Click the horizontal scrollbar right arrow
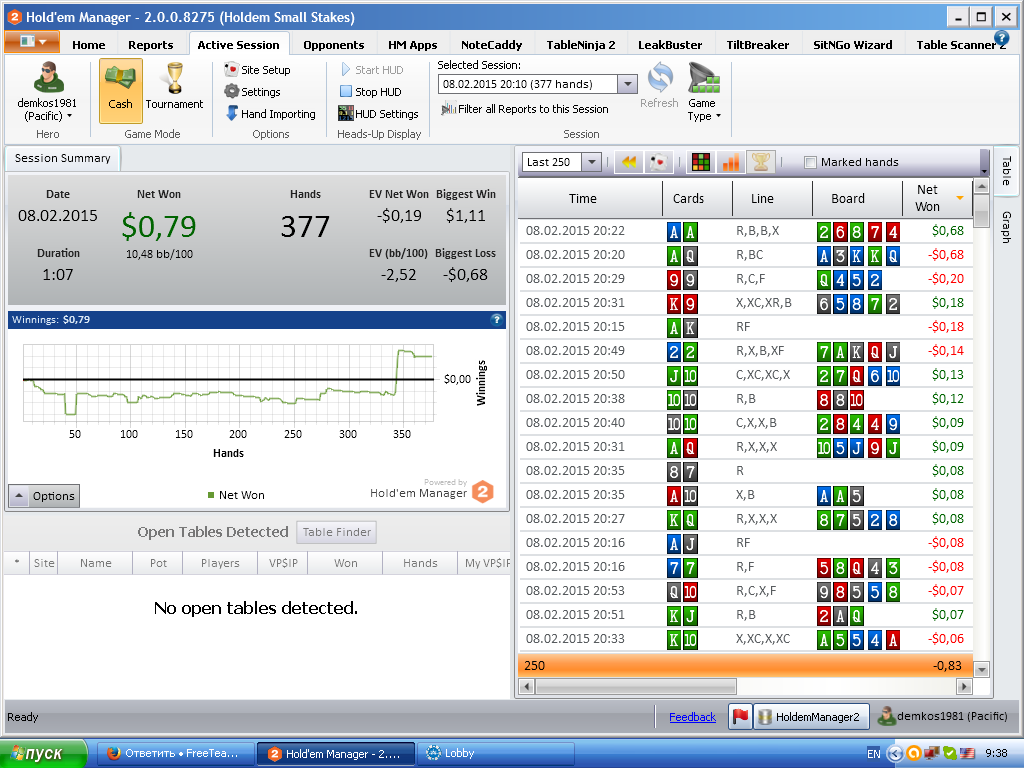Screen dimensions: 1024x768 pos(964,686)
